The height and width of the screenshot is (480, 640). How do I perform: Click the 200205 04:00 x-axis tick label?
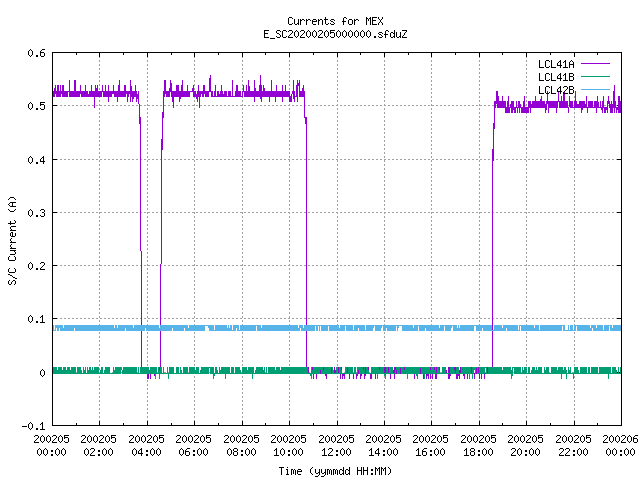(146, 445)
